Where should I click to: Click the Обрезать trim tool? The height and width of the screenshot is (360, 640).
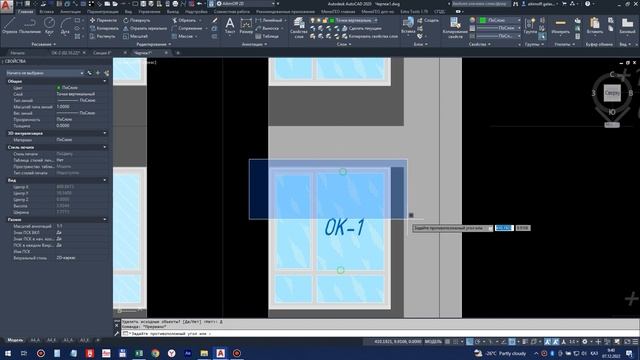point(184,20)
